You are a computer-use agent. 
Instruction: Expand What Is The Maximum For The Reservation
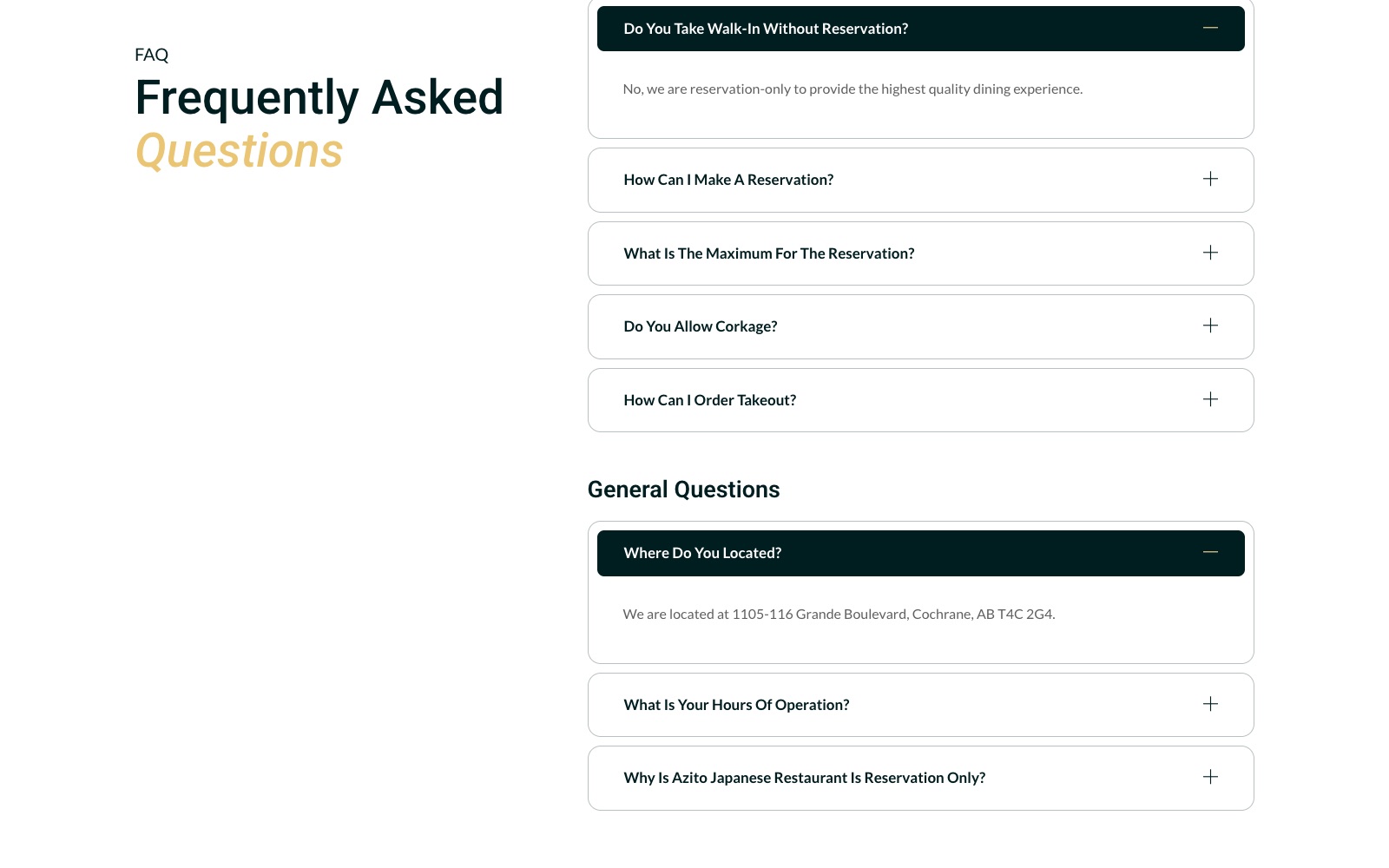(920, 253)
